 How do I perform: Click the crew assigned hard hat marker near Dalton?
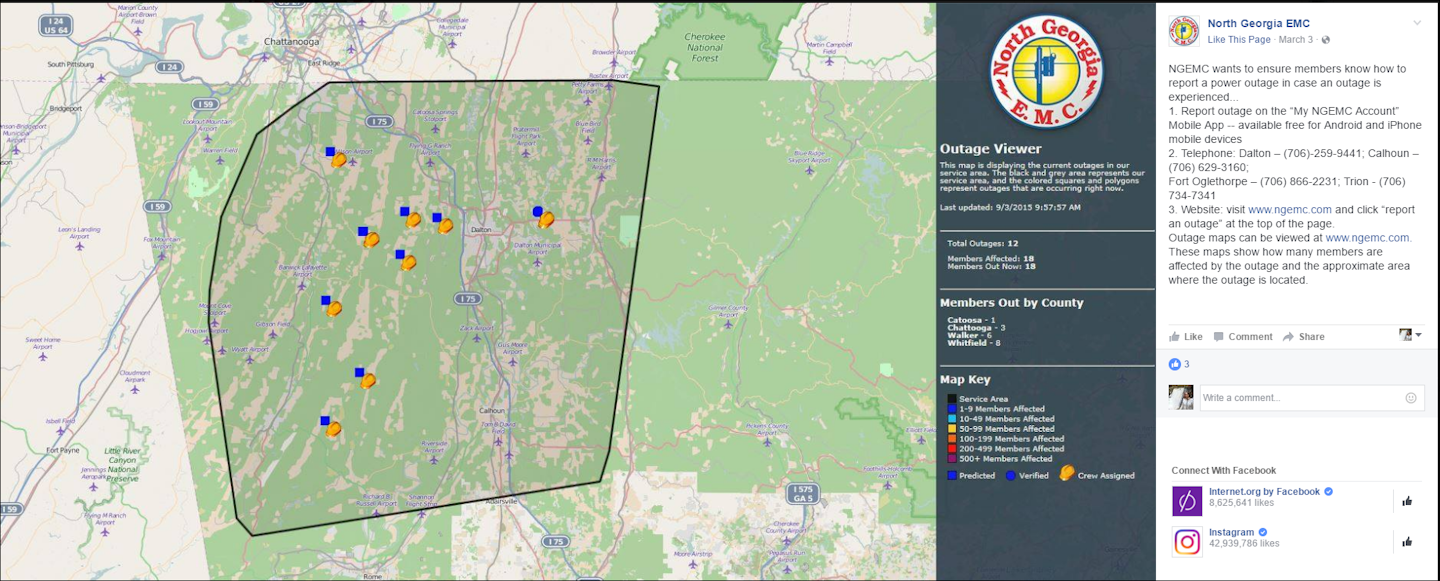coord(447,227)
